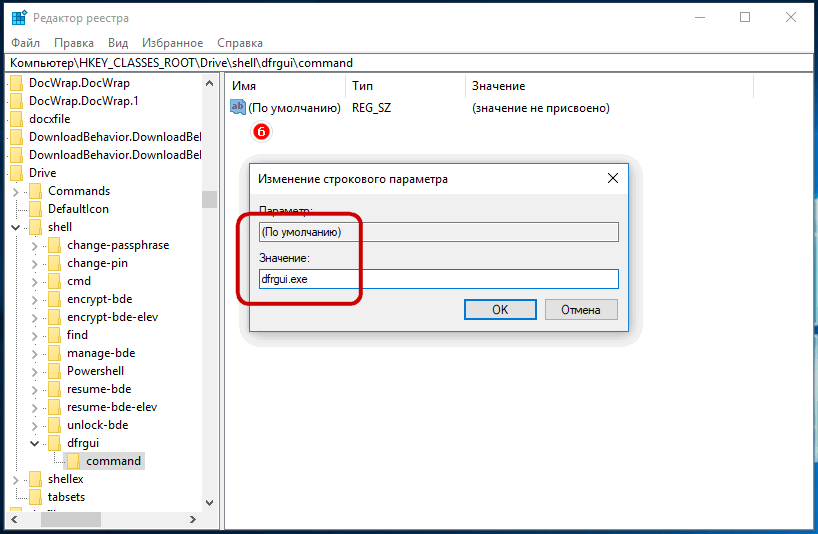The width and height of the screenshot is (818, 534).
Task: Click the REG_SZ type cell
Action: click(371, 108)
